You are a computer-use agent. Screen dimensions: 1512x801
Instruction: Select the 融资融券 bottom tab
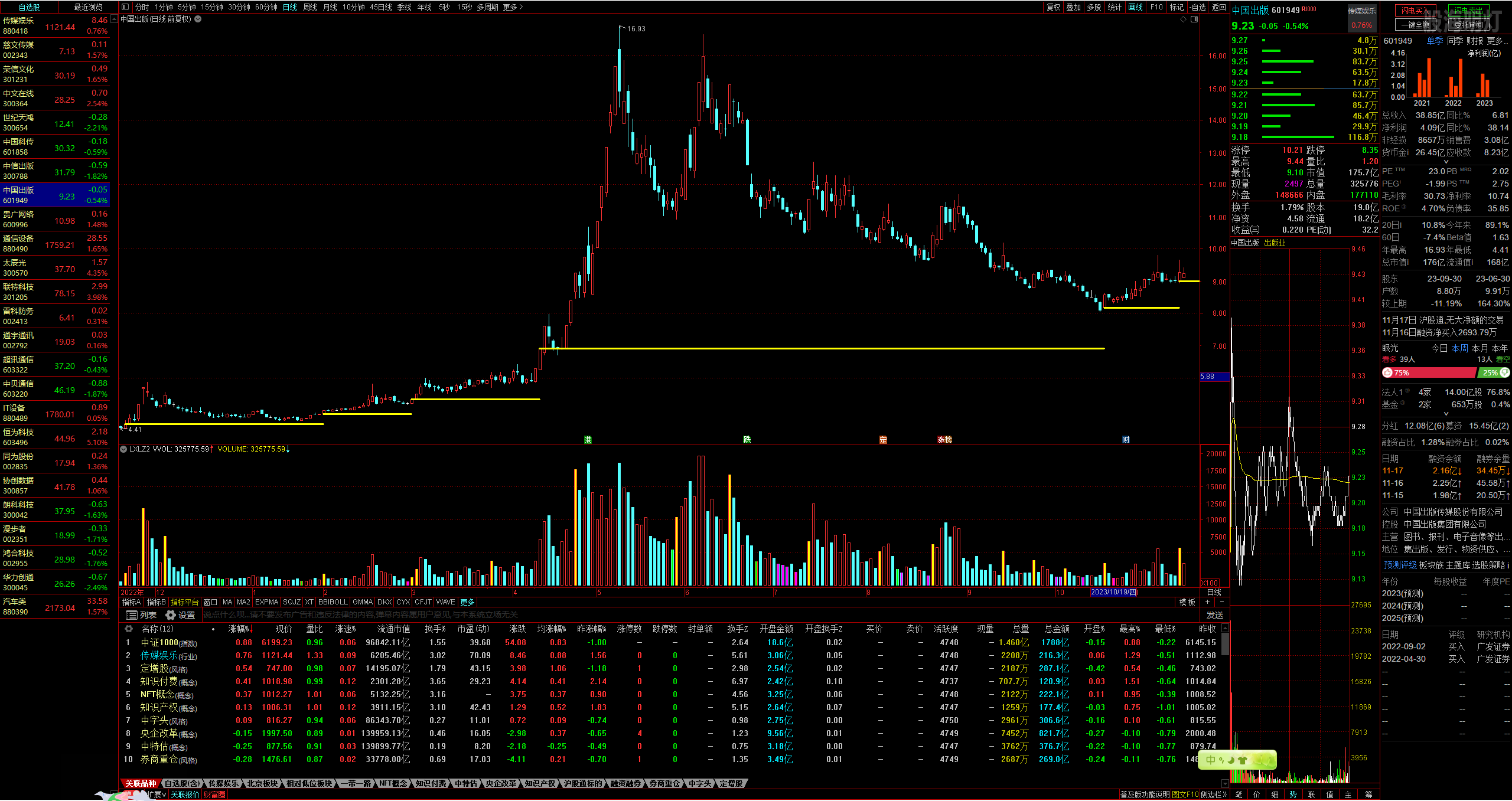click(625, 783)
